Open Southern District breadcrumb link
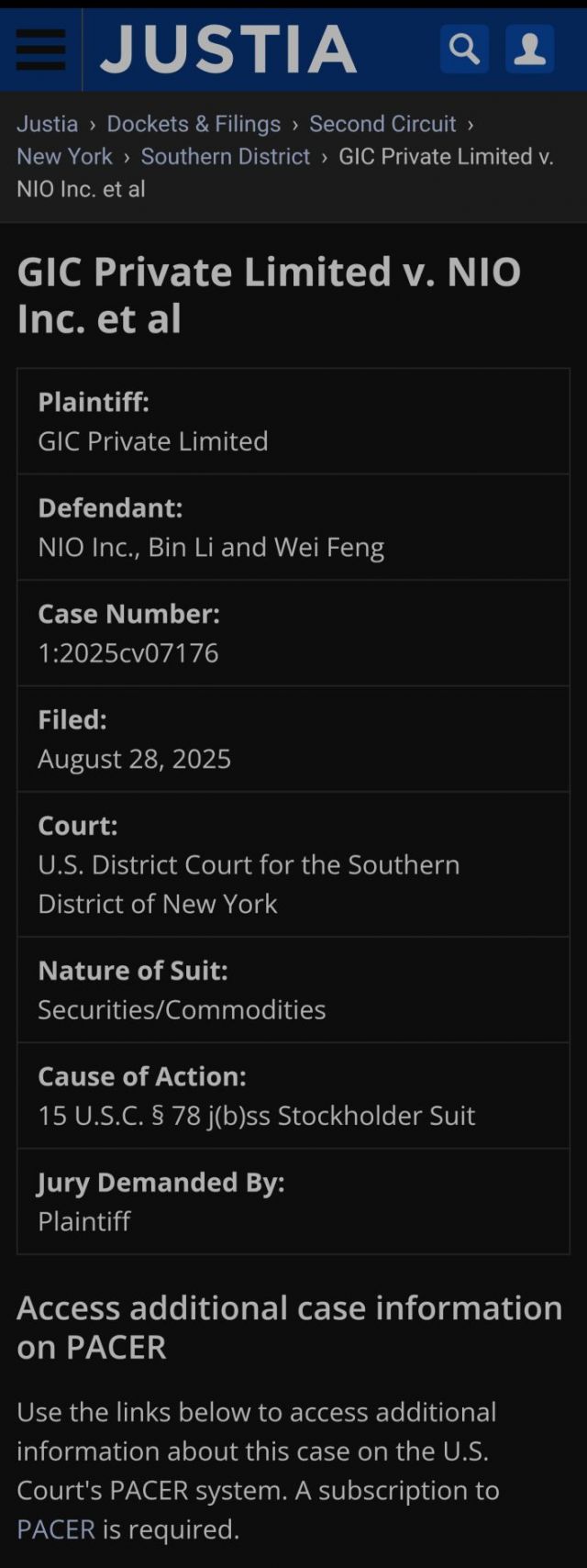The height and width of the screenshot is (1568, 587). coord(226,157)
